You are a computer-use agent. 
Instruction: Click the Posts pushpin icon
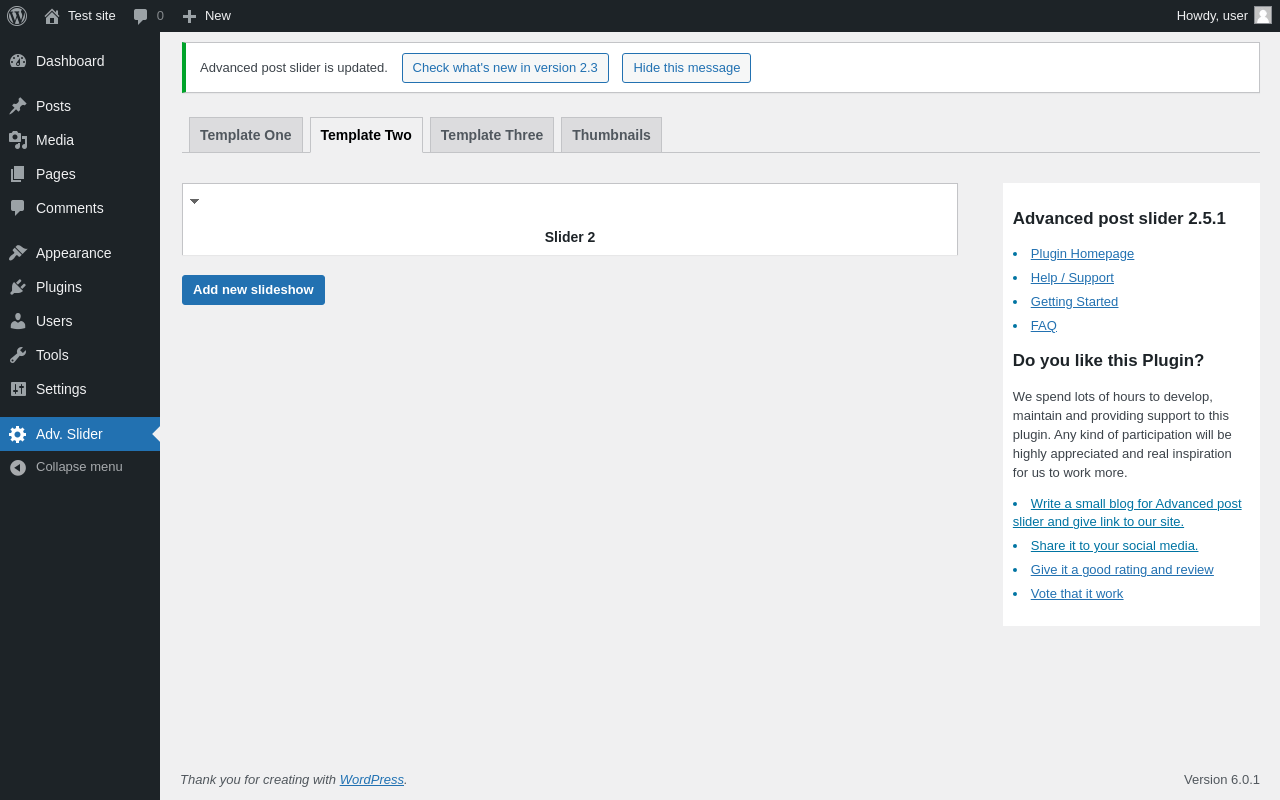click(x=18, y=106)
